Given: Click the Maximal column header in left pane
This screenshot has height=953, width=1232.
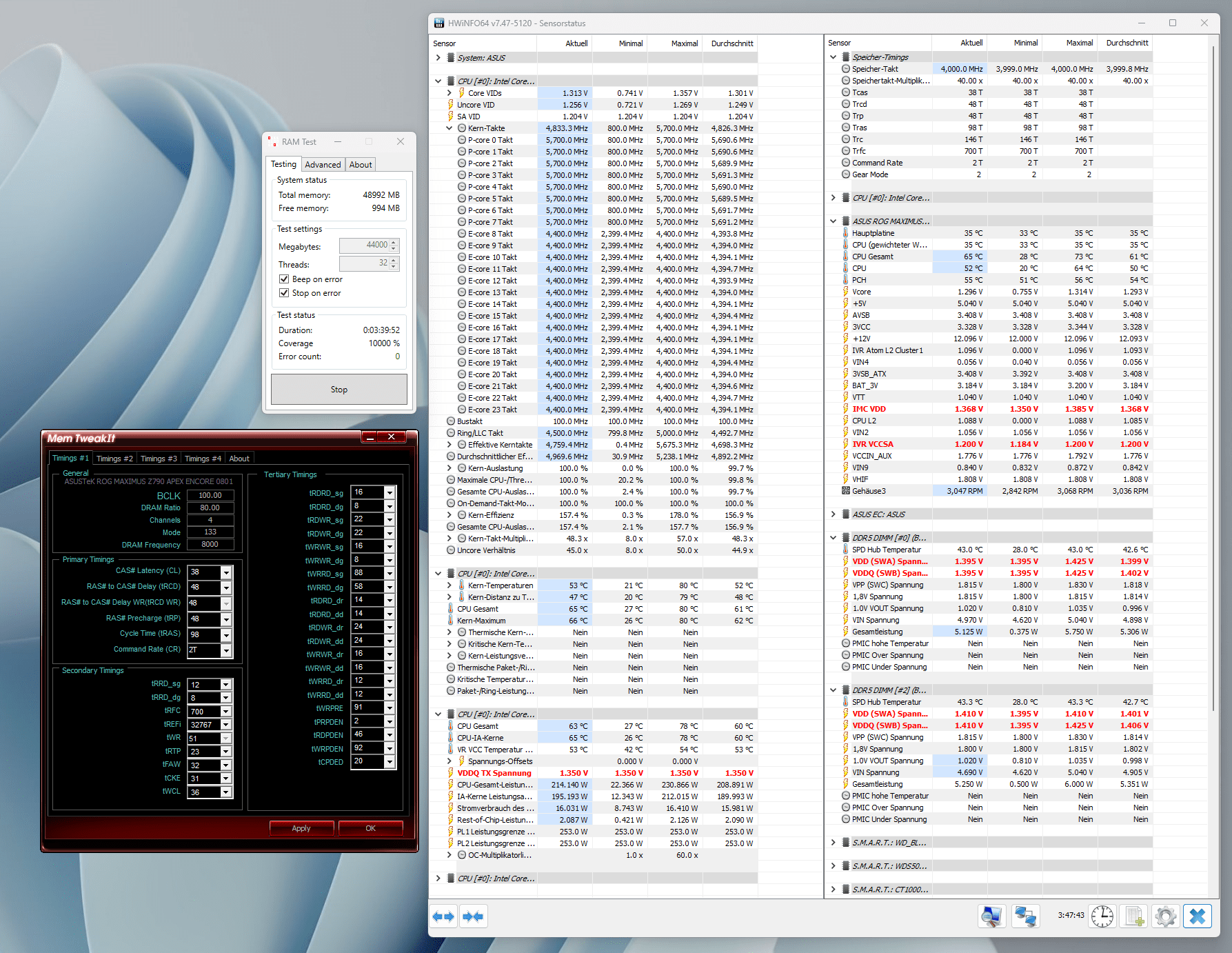Looking at the screenshot, I should click(x=675, y=43).
